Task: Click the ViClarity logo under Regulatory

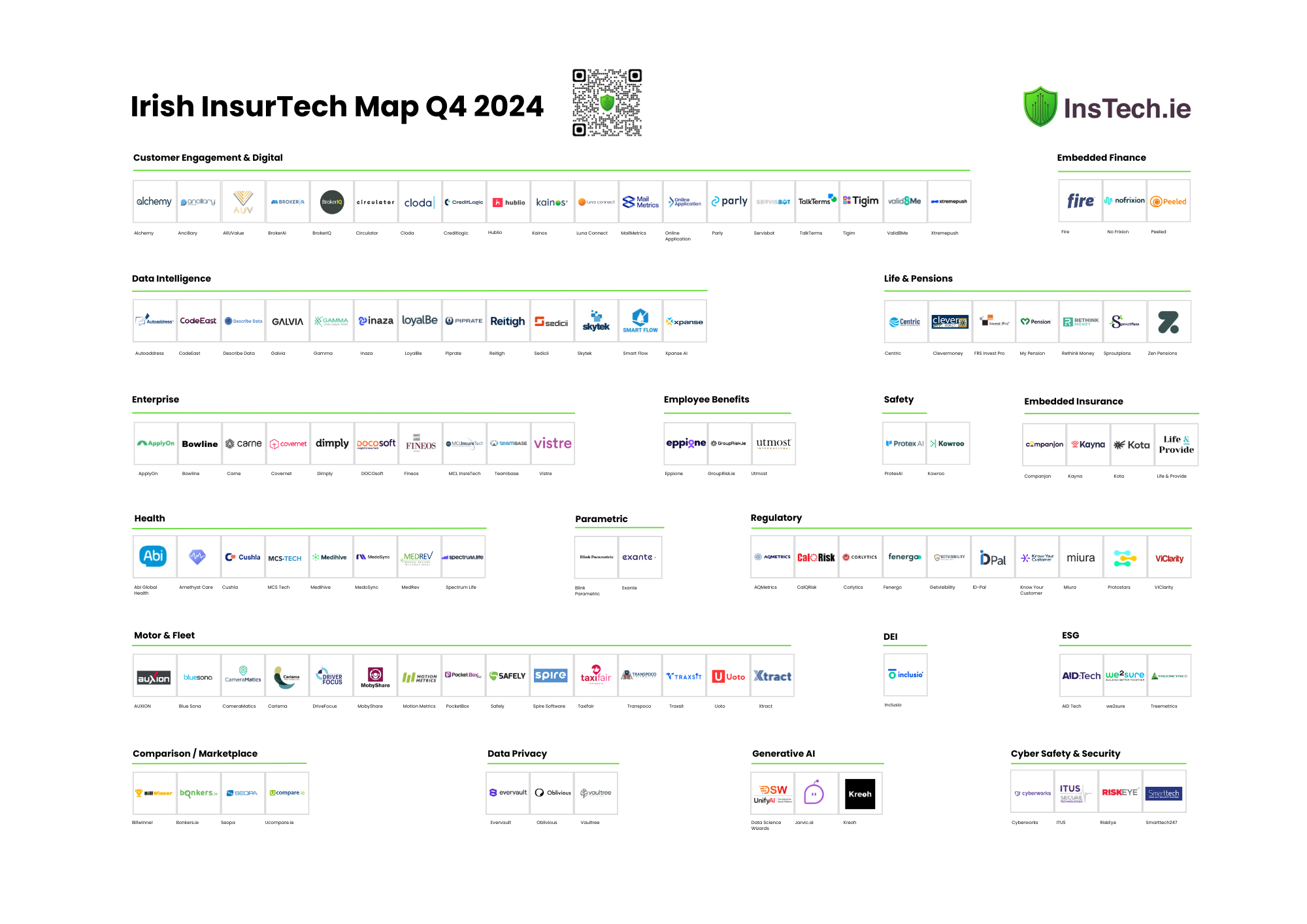Action: [x=1169, y=557]
